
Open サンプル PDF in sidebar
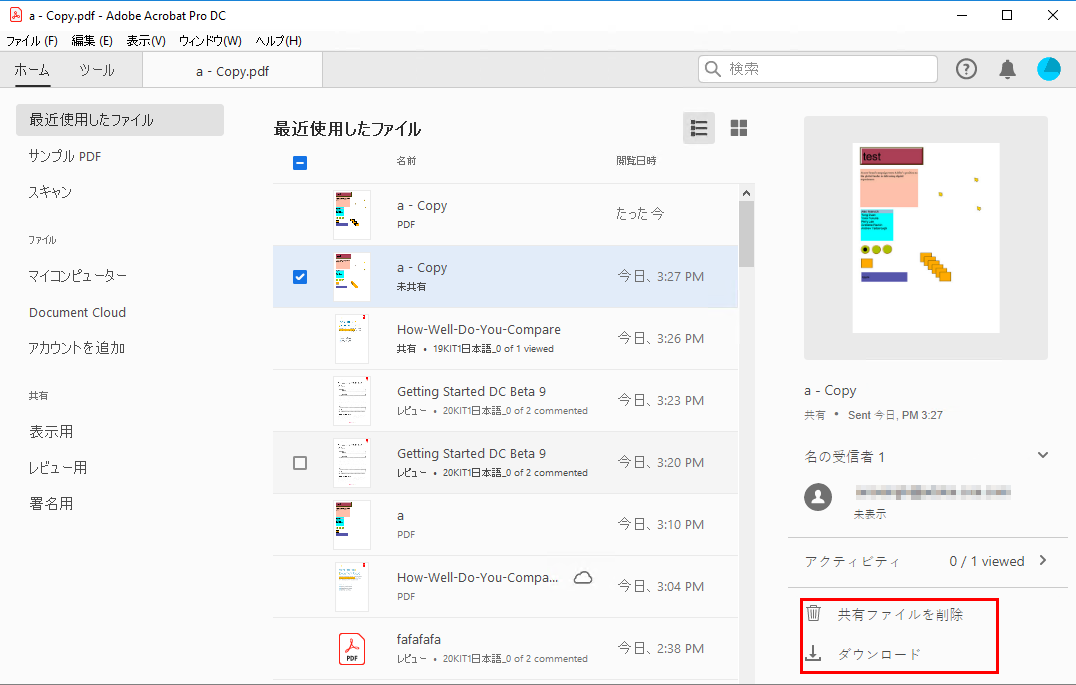tap(65, 156)
